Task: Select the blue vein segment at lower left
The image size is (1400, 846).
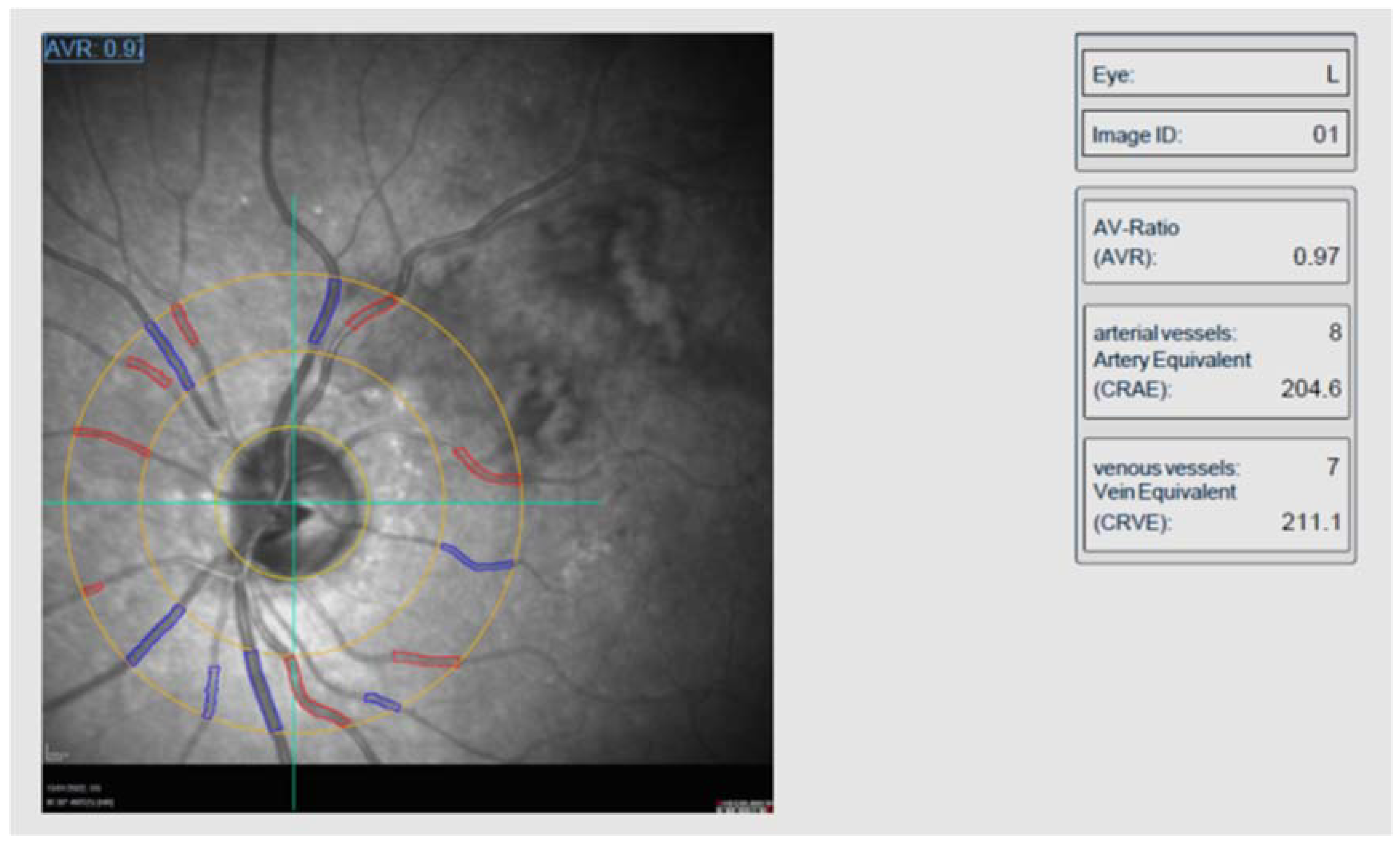Action: [x=156, y=634]
